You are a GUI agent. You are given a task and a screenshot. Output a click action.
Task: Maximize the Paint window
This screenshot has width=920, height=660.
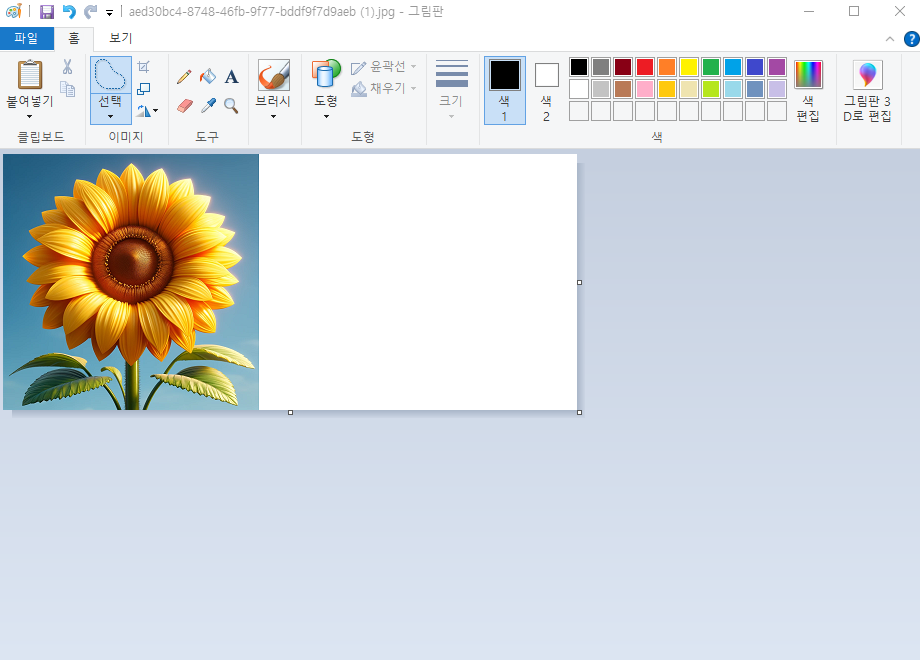point(854,11)
